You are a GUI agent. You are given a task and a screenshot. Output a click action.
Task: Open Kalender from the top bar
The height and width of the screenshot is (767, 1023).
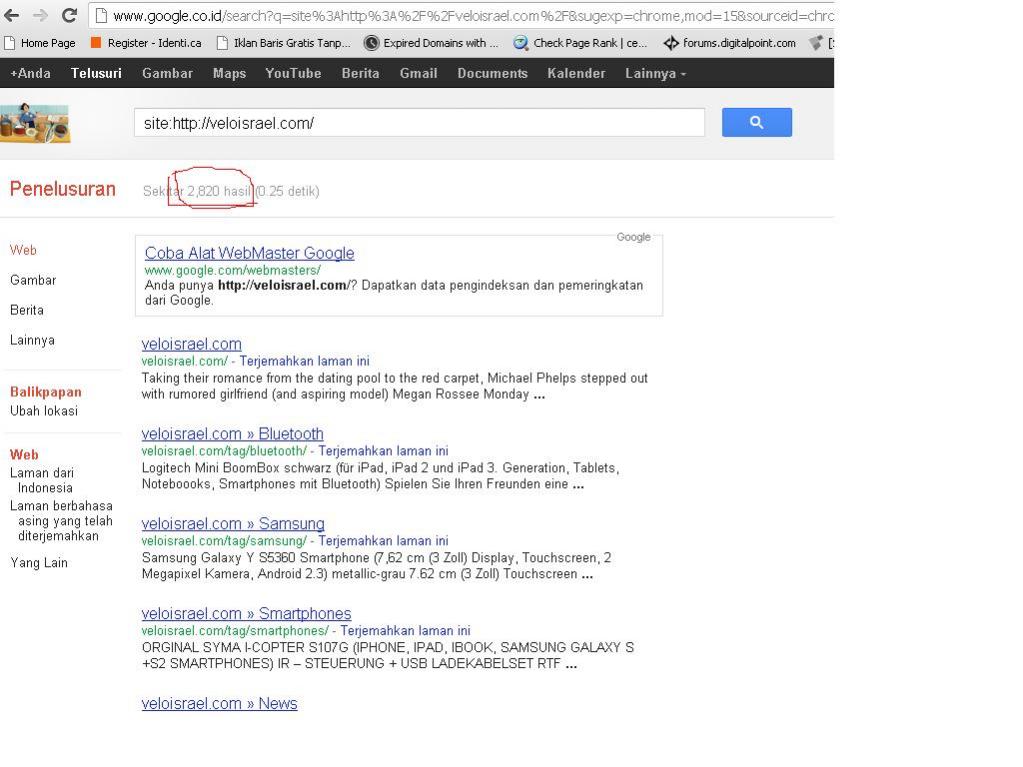pyautogui.click(x=576, y=73)
